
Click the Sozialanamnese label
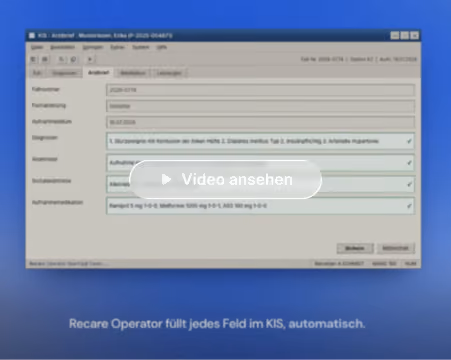point(51,181)
